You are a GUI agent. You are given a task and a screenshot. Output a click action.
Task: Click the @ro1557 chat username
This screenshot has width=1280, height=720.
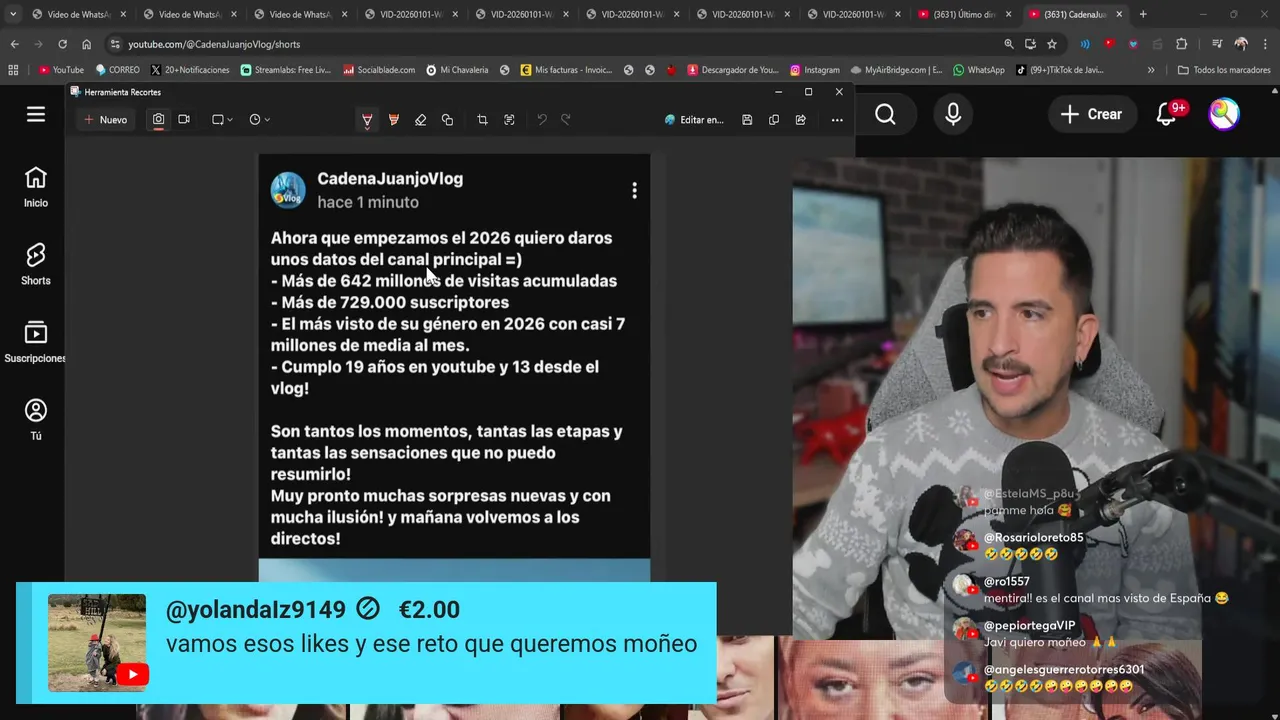(x=1006, y=582)
